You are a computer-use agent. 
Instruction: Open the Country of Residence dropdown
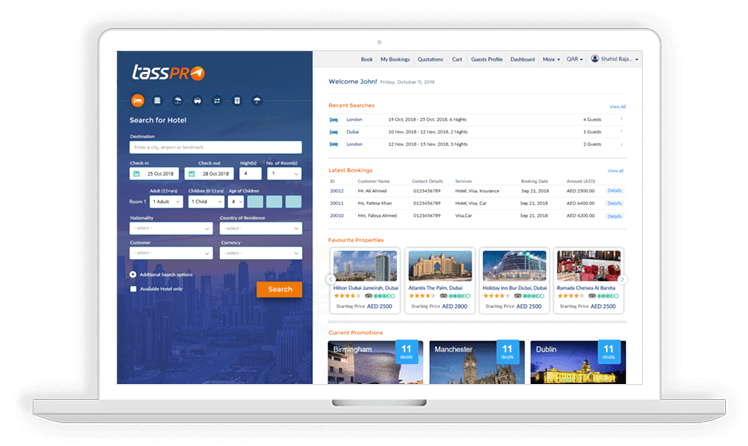click(x=260, y=228)
